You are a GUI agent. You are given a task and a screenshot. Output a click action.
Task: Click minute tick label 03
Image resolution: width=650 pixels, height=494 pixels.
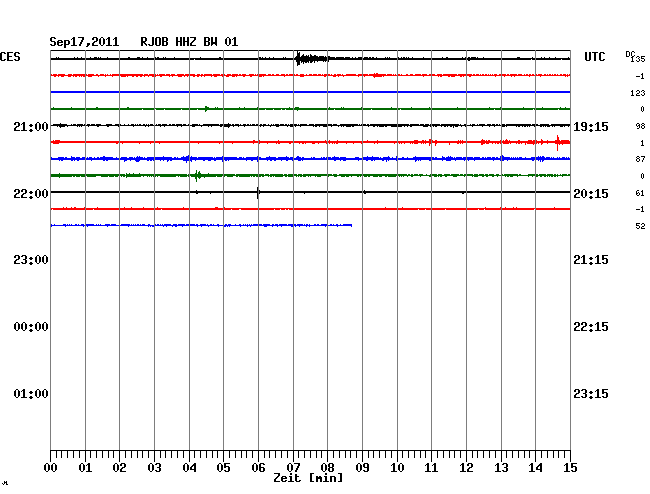coord(154,468)
